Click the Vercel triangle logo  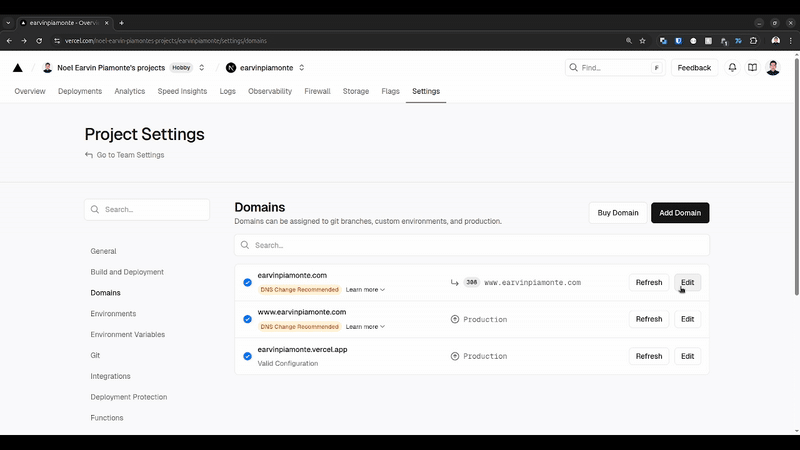tap(17, 68)
